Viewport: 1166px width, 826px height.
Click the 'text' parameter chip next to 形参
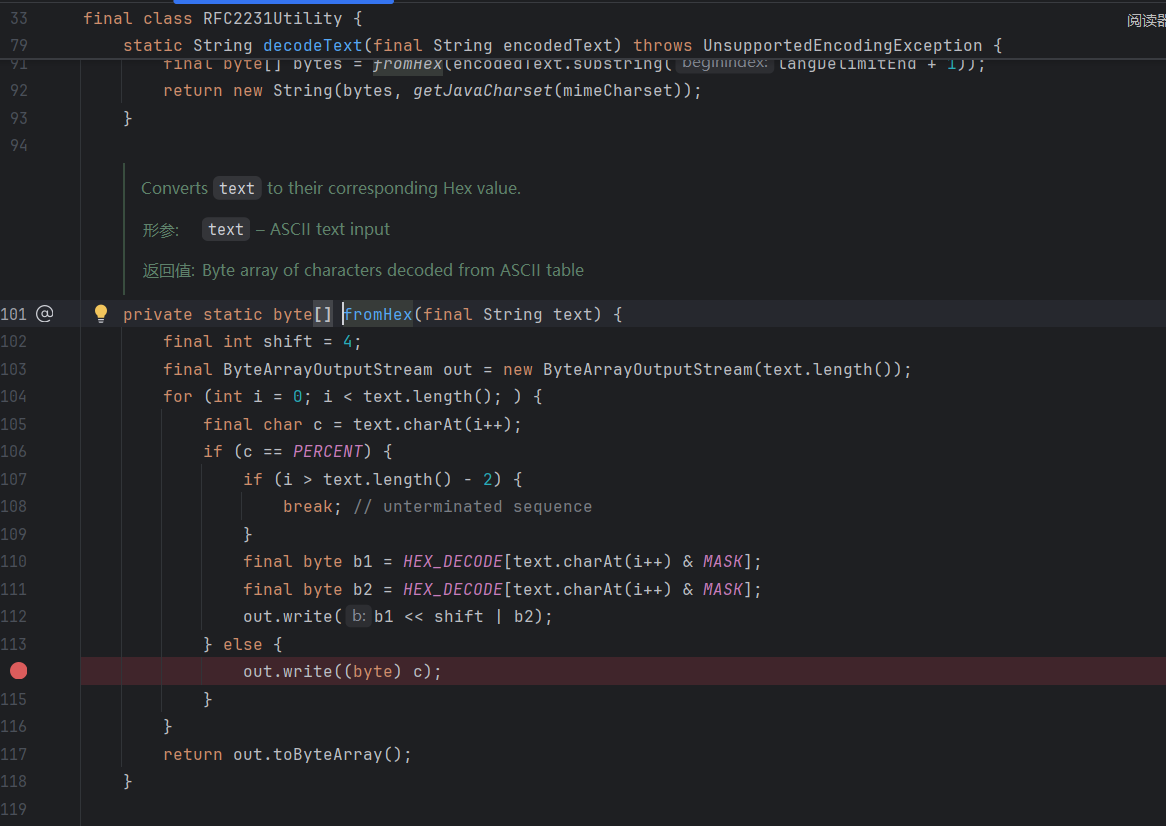pos(225,229)
